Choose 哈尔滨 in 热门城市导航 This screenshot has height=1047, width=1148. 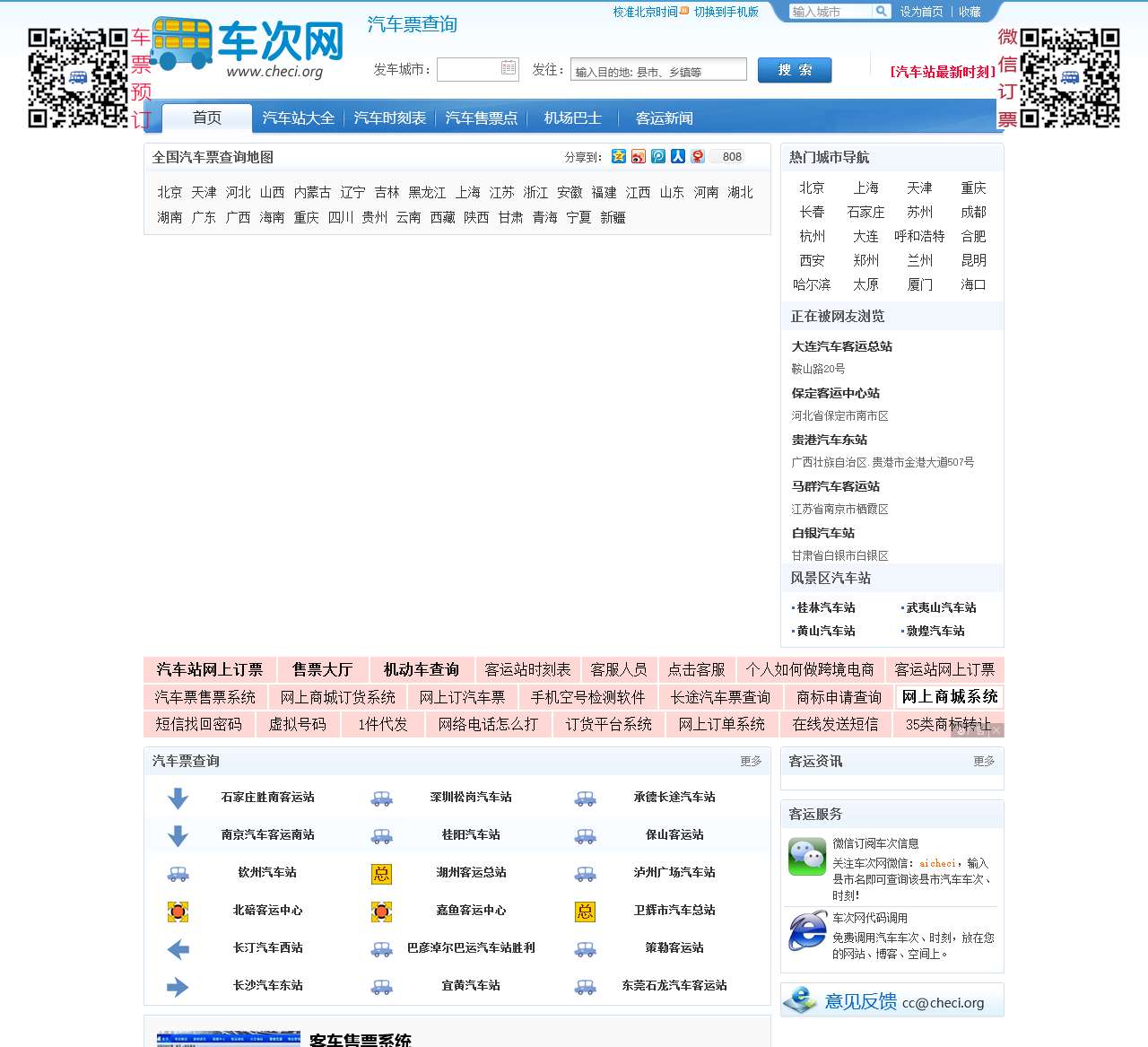pos(812,284)
